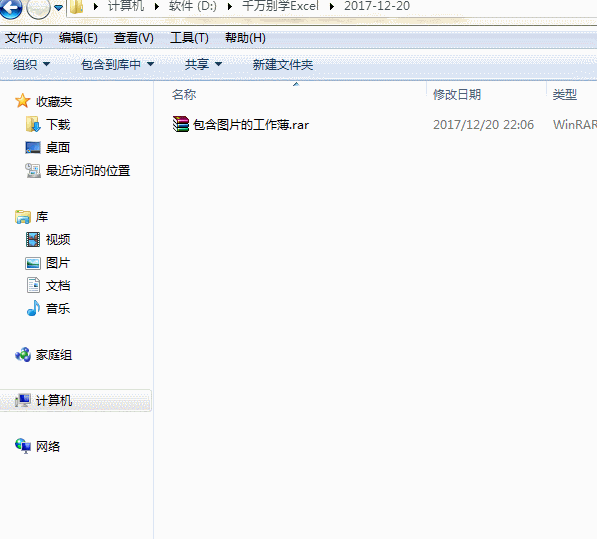Click the Forward navigation arrow button
The height and width of the screenshot is (539, 597).
38,8
